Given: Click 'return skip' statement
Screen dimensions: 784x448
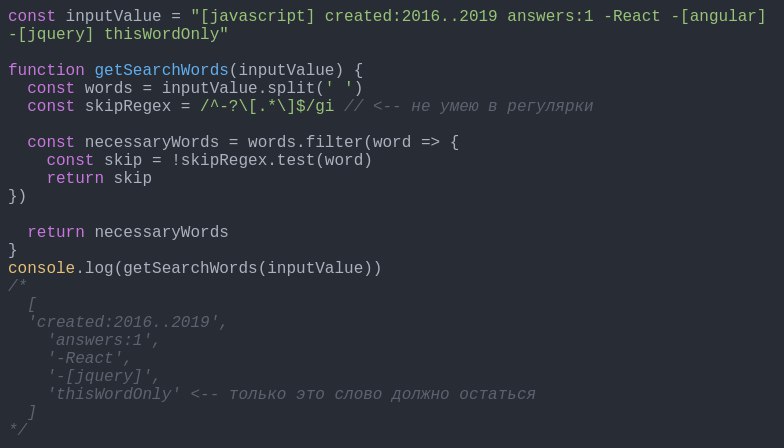Looking at the screenshot, I should point(99,178).
